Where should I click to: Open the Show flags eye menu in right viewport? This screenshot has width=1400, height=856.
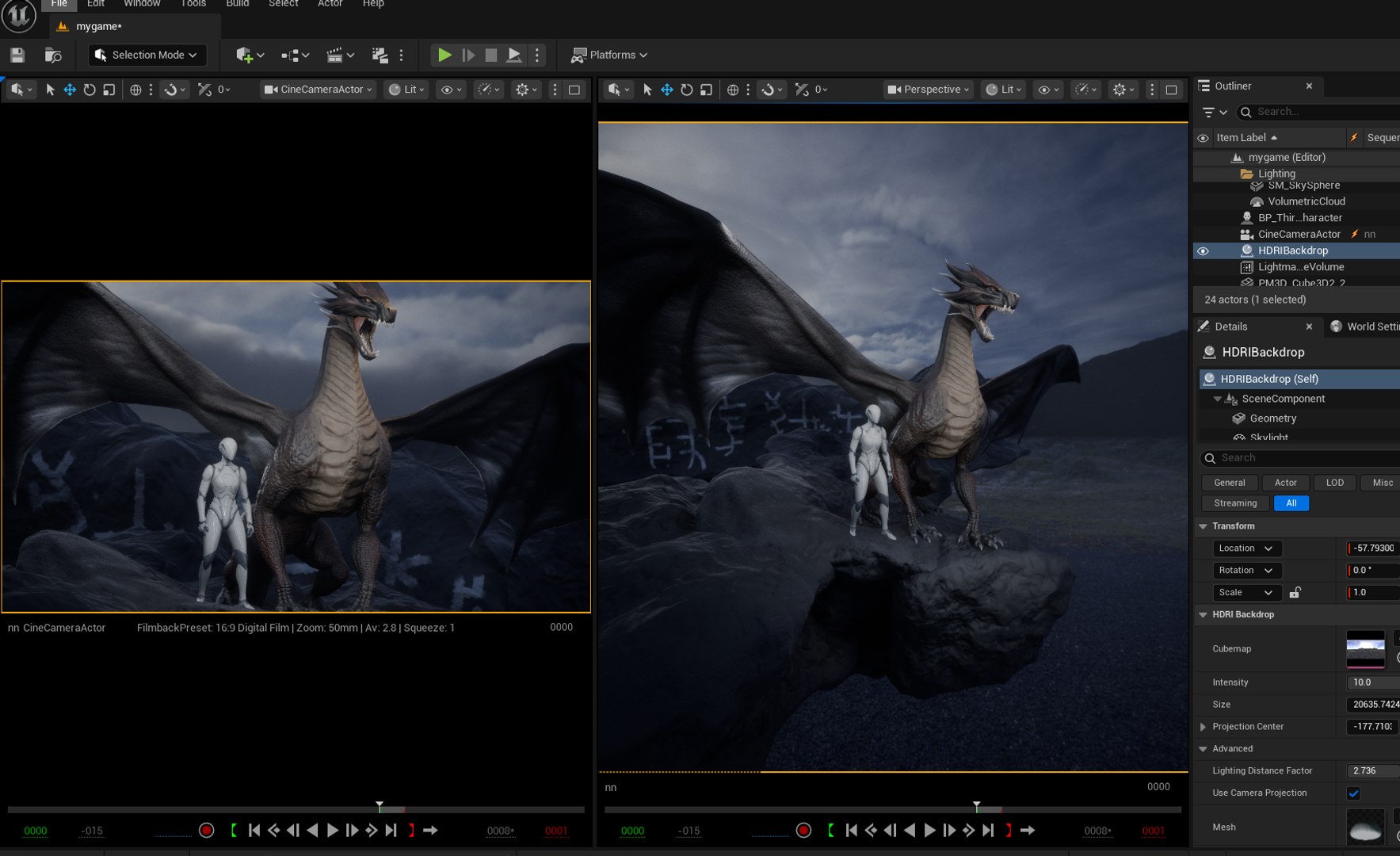pyautogui.click(x=1048, y=90)
